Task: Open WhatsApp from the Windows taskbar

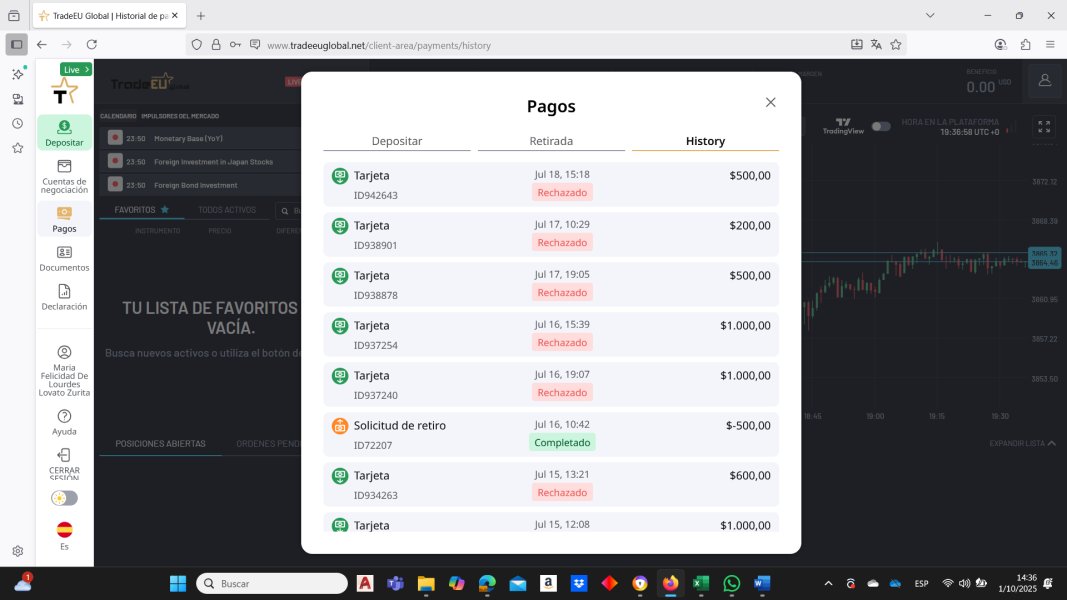Action: click(x=731, y=583)
